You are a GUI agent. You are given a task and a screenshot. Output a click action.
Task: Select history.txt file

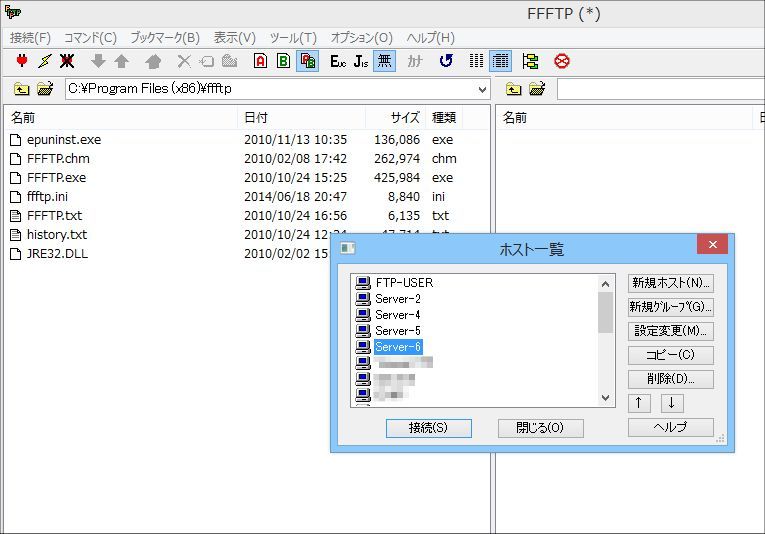pos(57,235)
